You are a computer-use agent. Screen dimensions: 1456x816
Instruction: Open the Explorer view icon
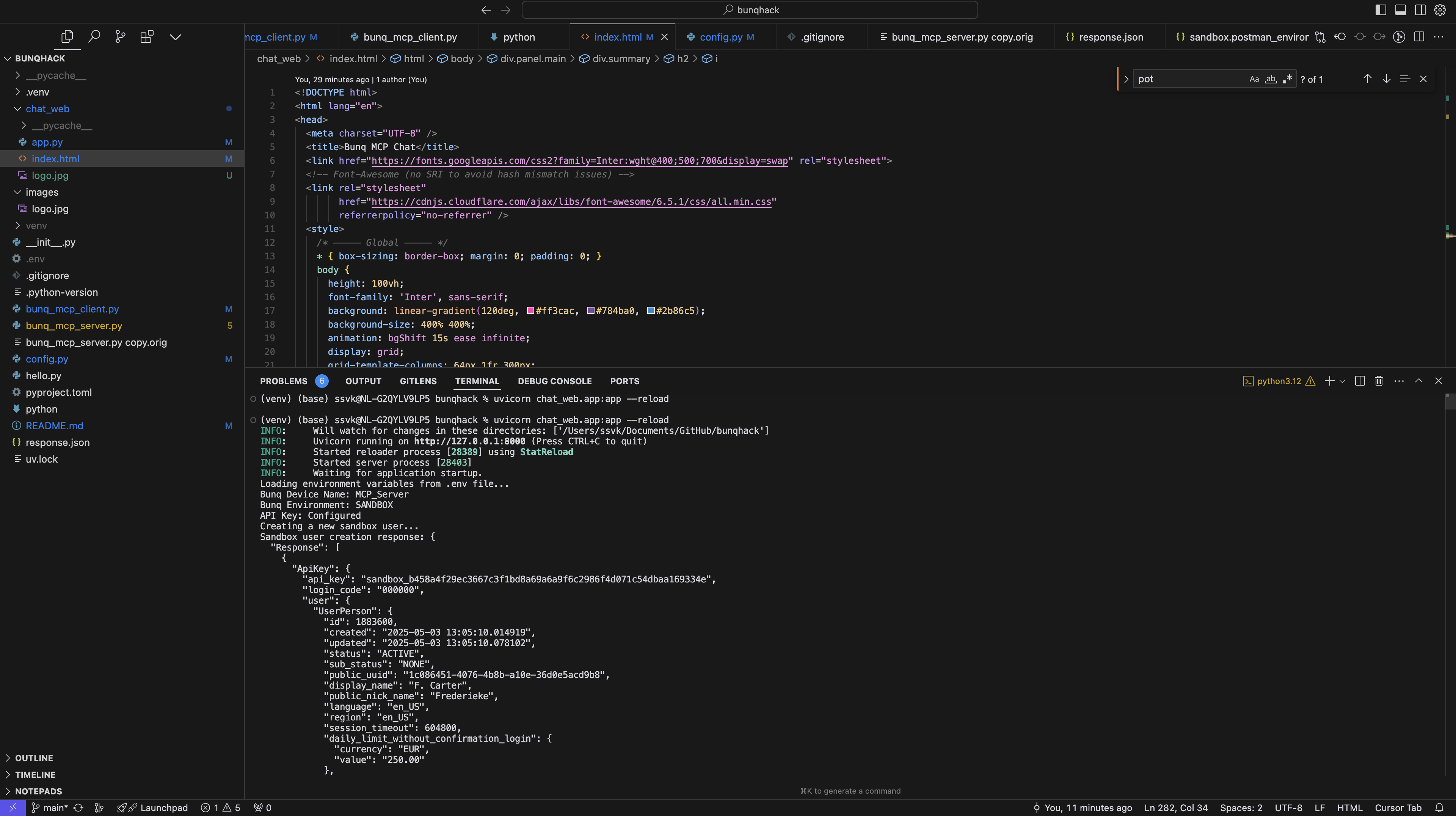(67, 37)
